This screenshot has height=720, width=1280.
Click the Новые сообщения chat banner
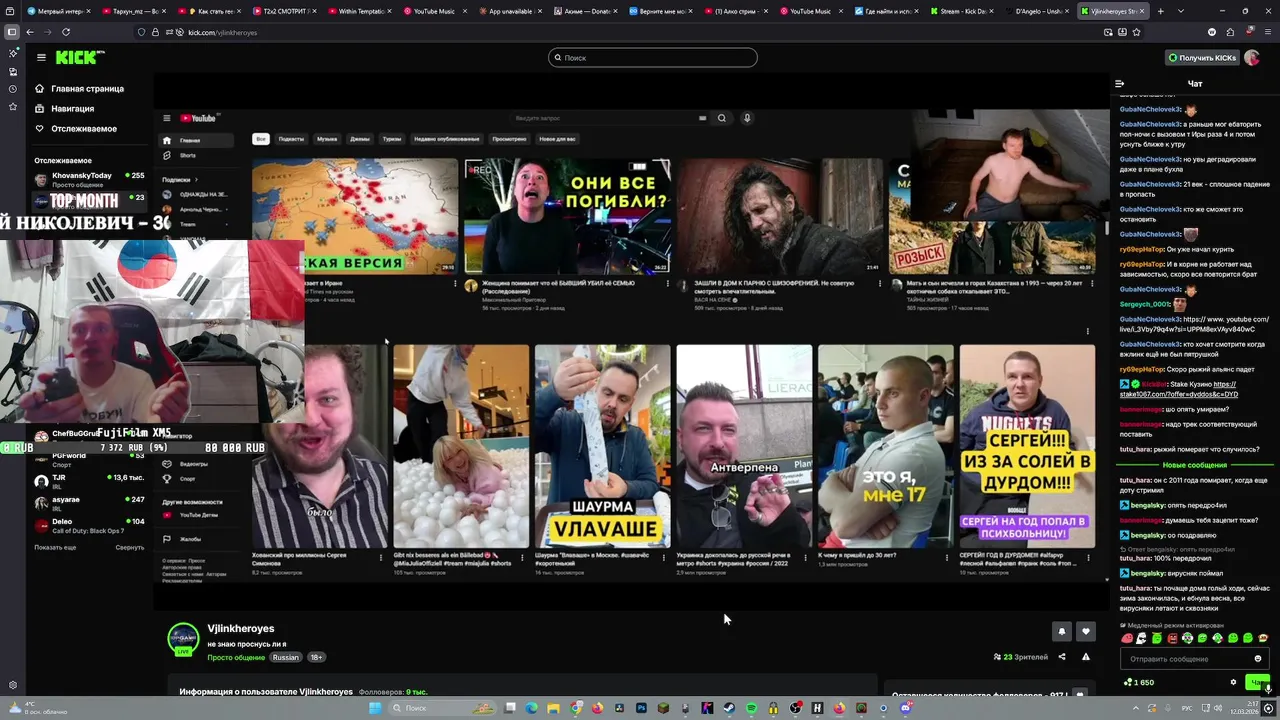click(x=1194, y=465)
